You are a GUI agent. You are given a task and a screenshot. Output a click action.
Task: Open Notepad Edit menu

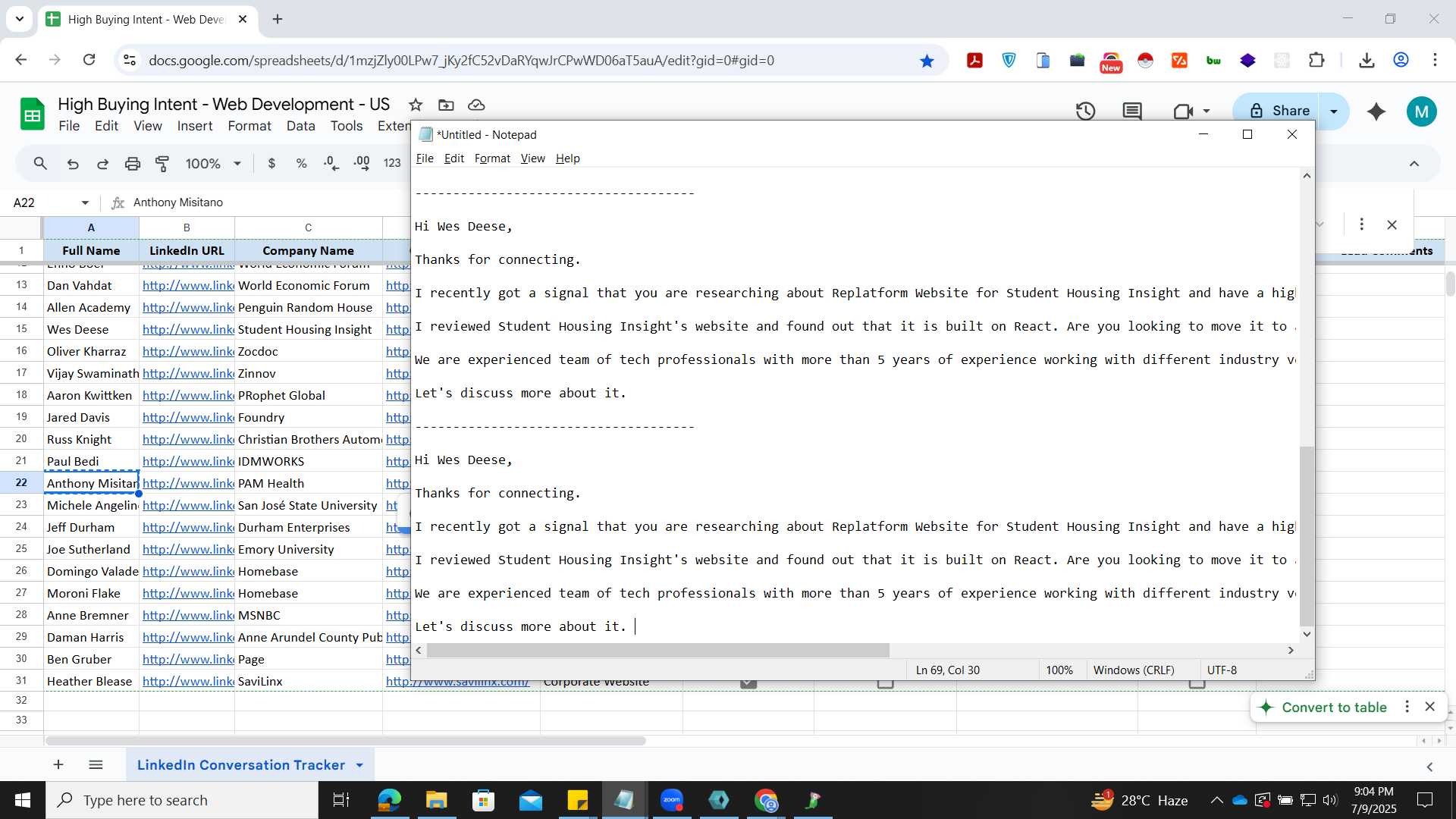tap(453, 158)
